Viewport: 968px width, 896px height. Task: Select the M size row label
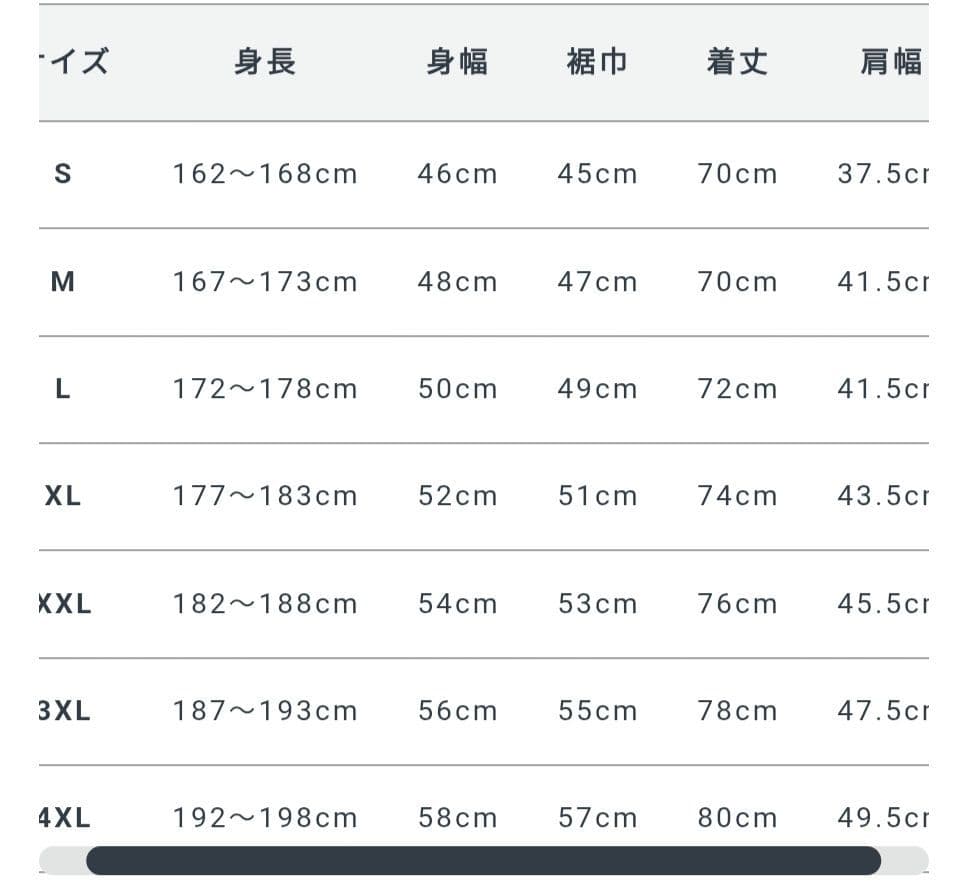click(63, 282)
